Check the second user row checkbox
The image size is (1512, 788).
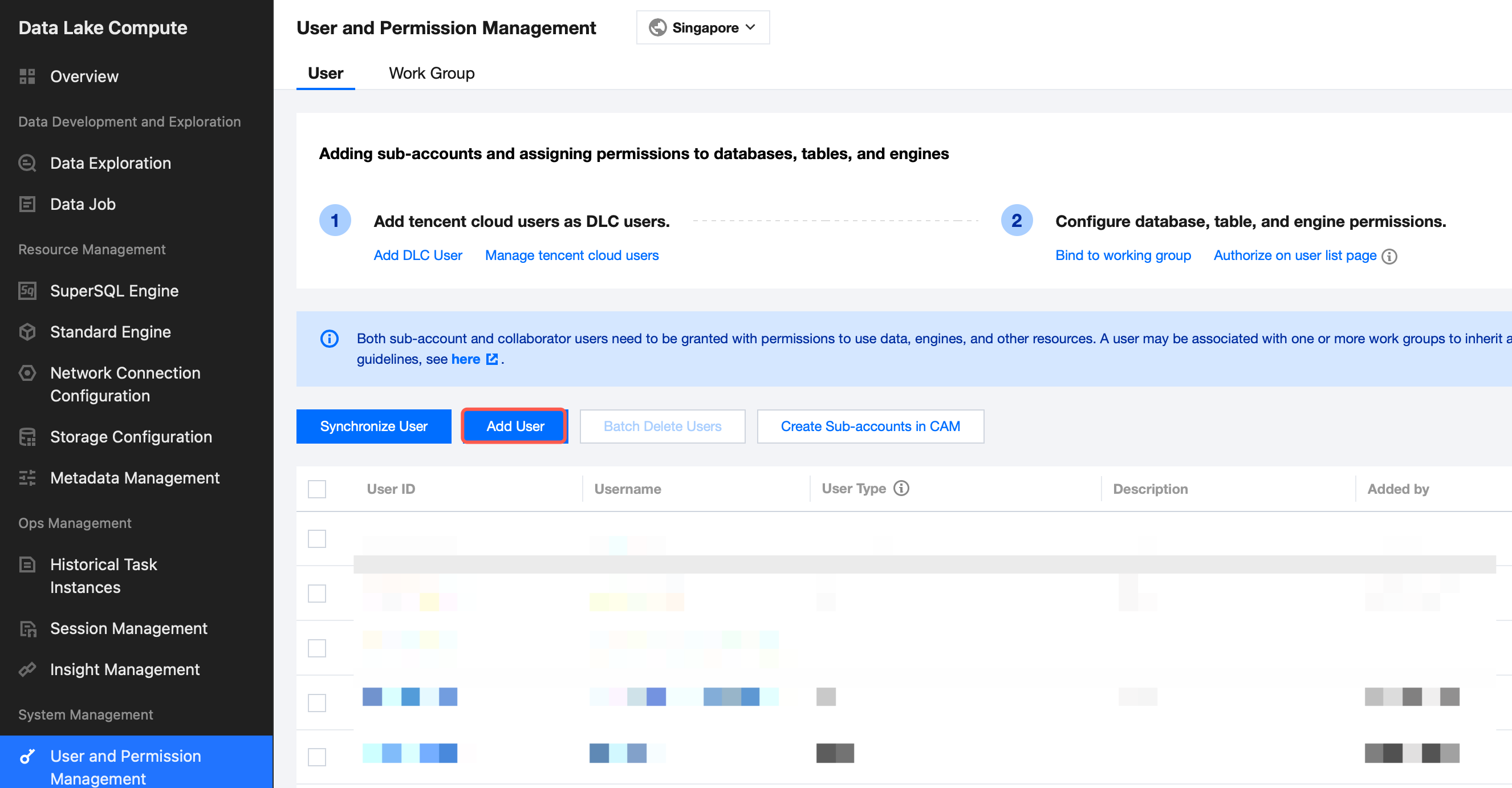[317, 593]
